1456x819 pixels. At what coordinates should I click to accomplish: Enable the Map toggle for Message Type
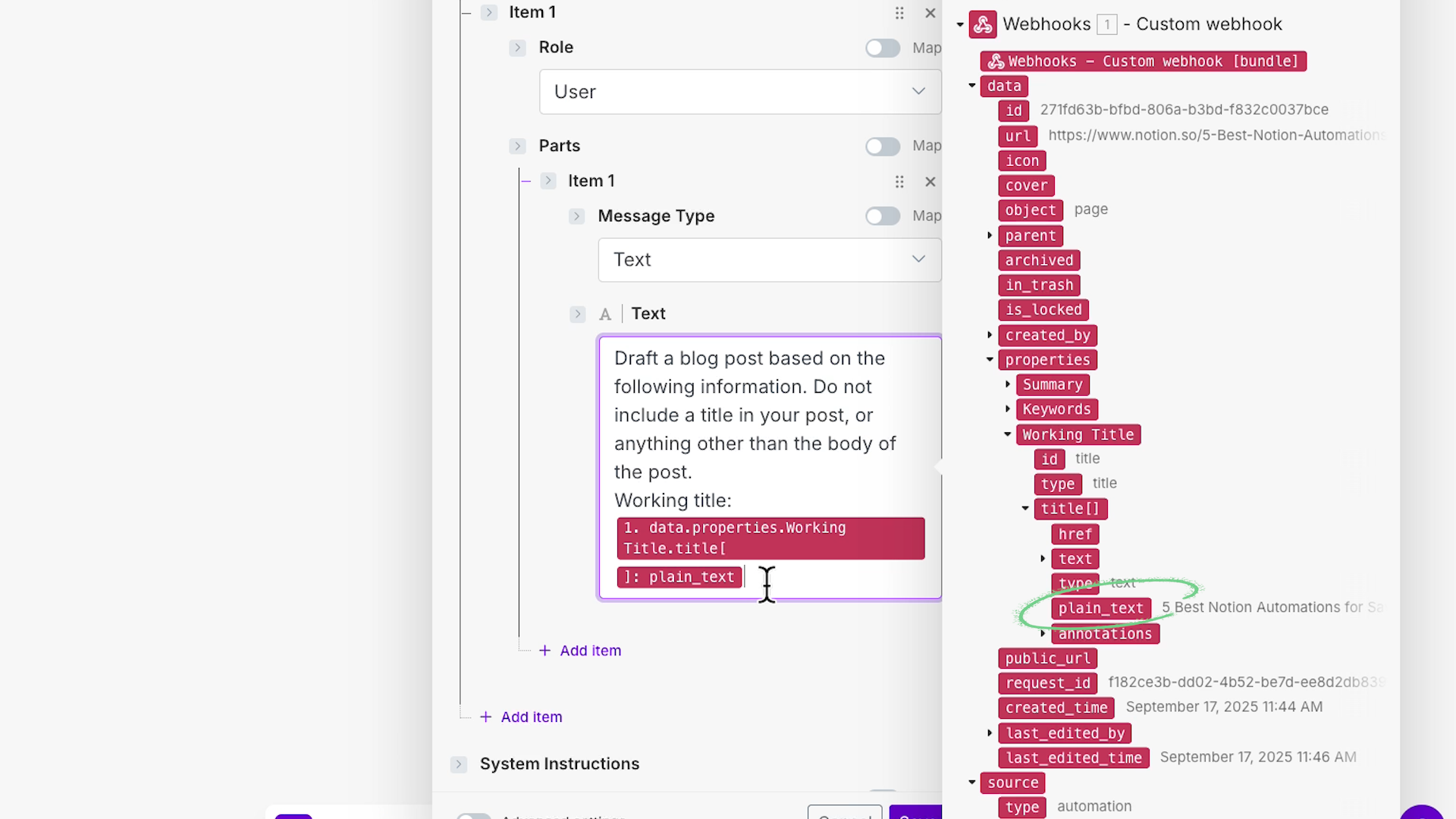(x=883, y=216)
